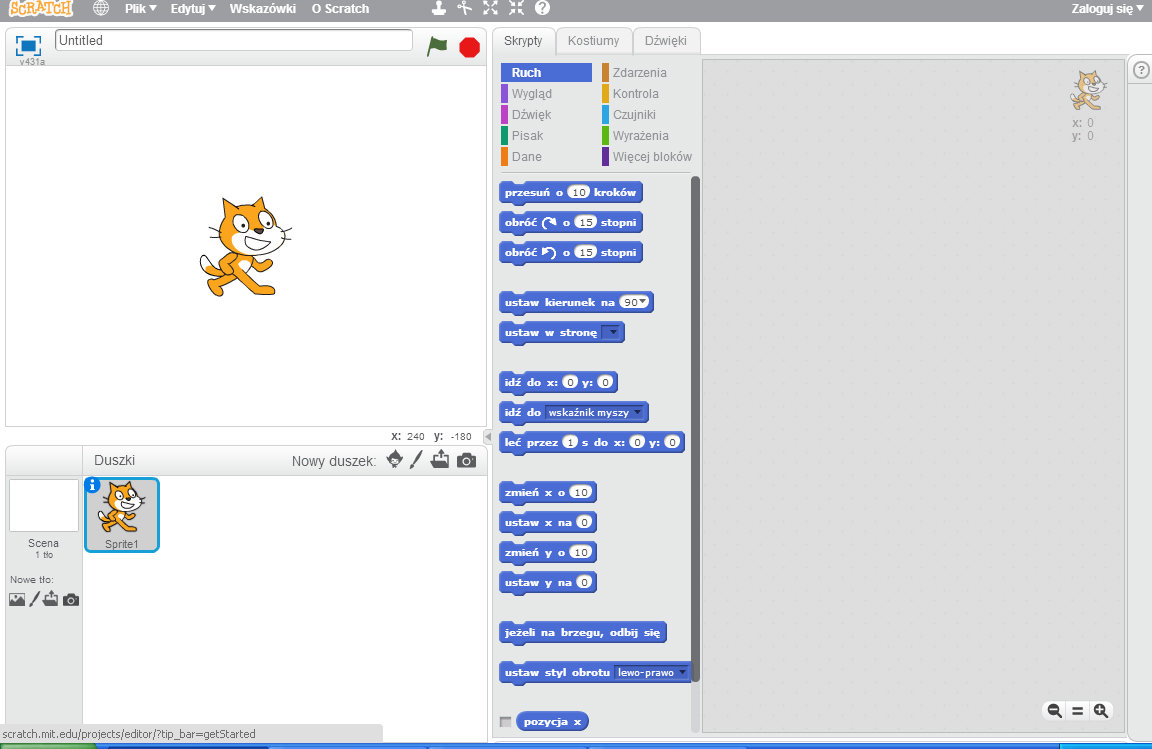Click value field in 'zmień x o' block
The image size is (1152, 749).
[580, 492]
